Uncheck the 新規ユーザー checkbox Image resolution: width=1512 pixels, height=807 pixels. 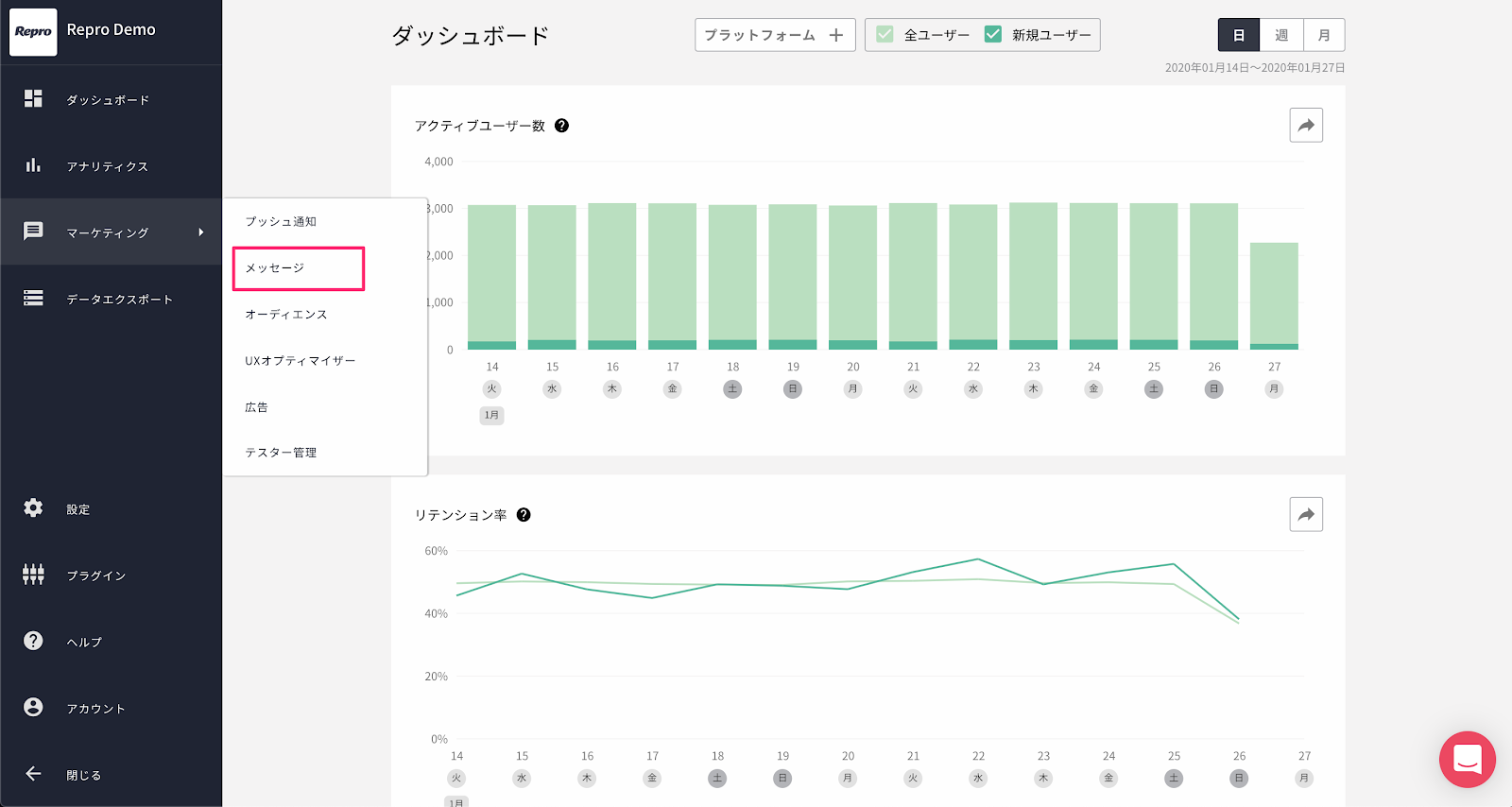click(x=993, y=35)
